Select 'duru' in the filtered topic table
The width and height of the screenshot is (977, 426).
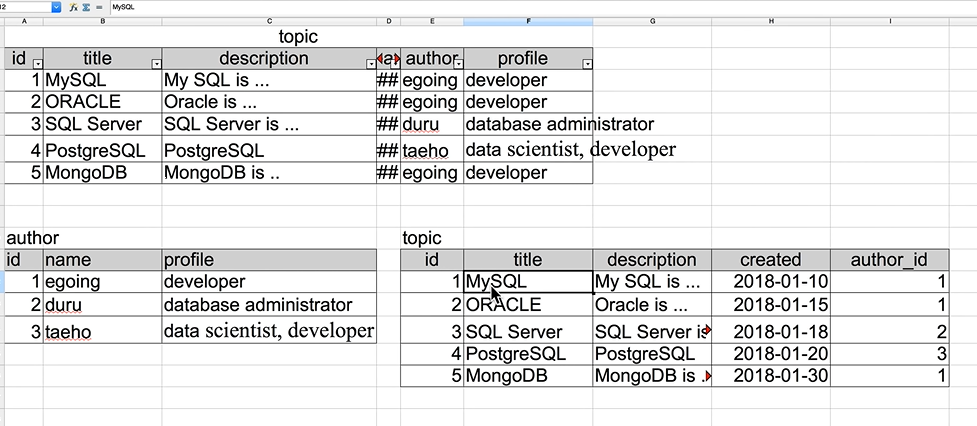[432, 124]
